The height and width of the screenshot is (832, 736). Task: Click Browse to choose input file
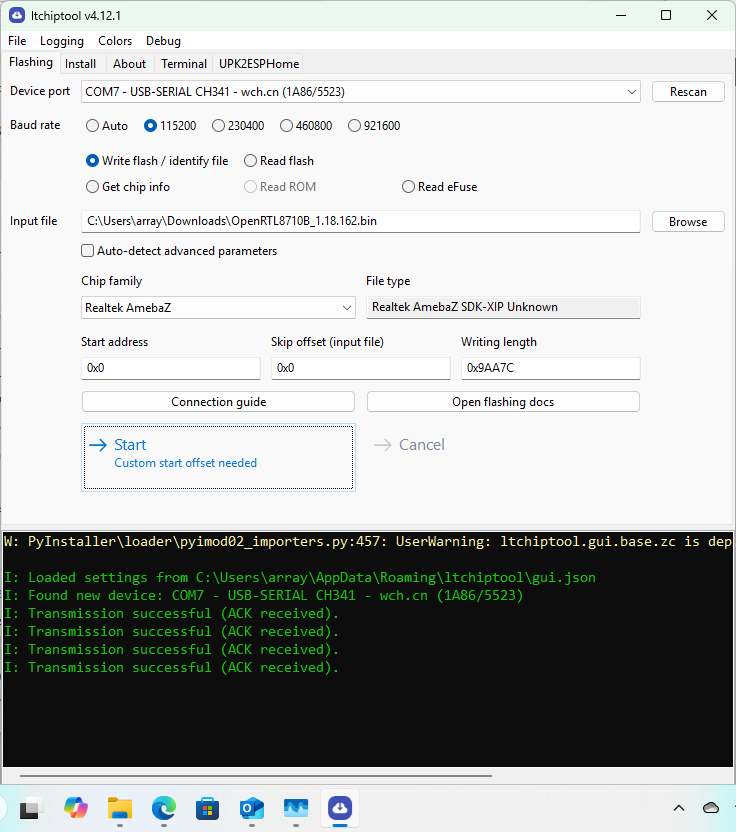(x=688, y=222)
